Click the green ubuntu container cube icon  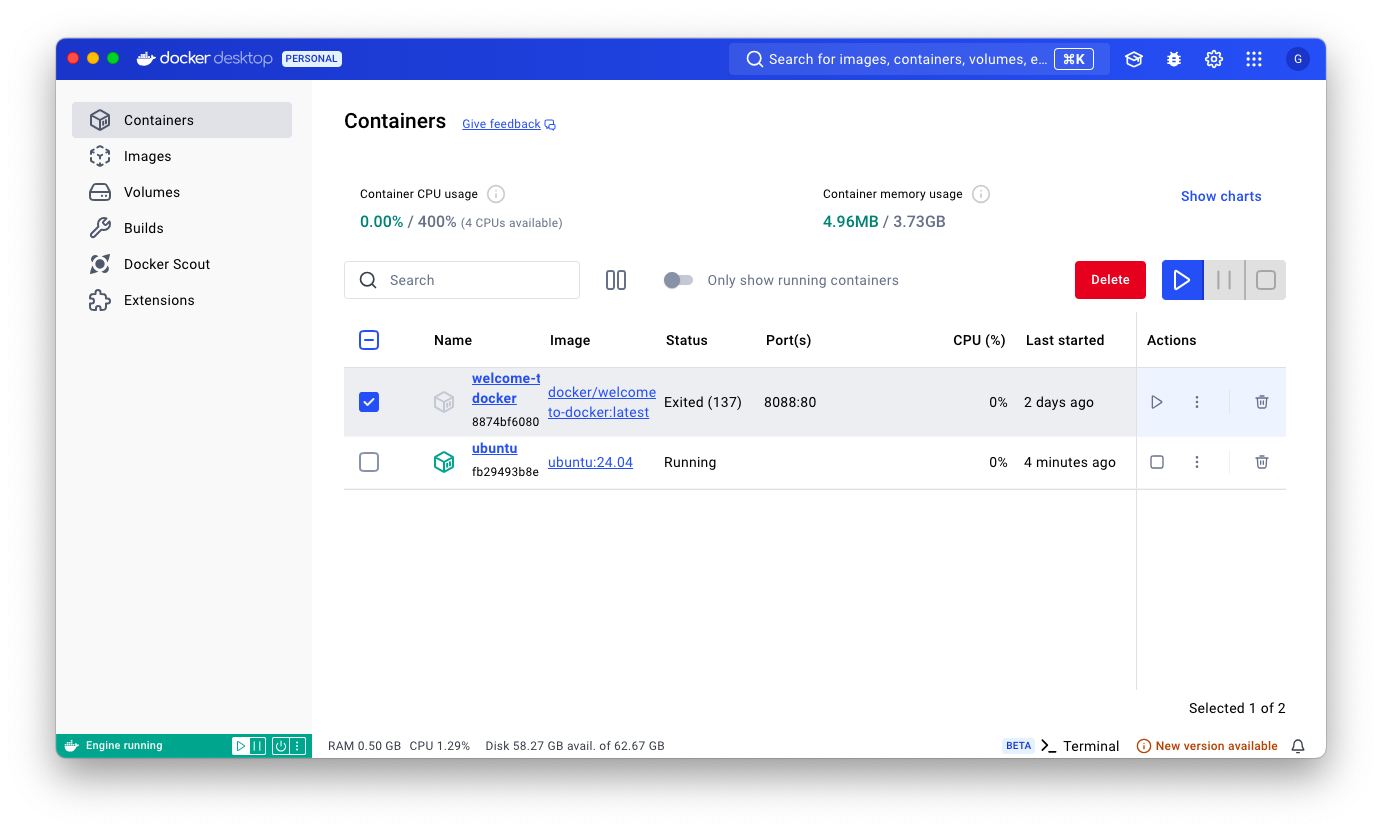pos(444,462)
